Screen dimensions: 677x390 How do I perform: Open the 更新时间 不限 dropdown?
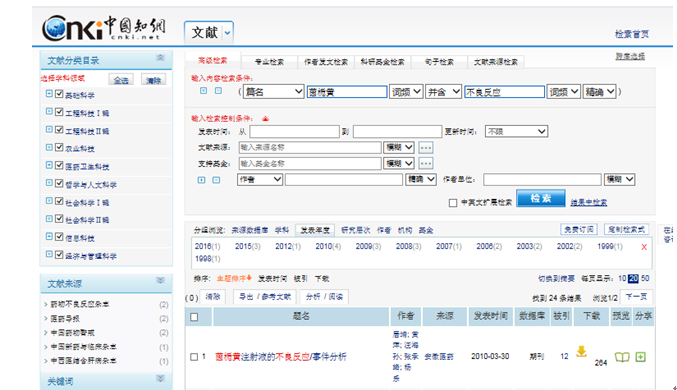point(516,131)
